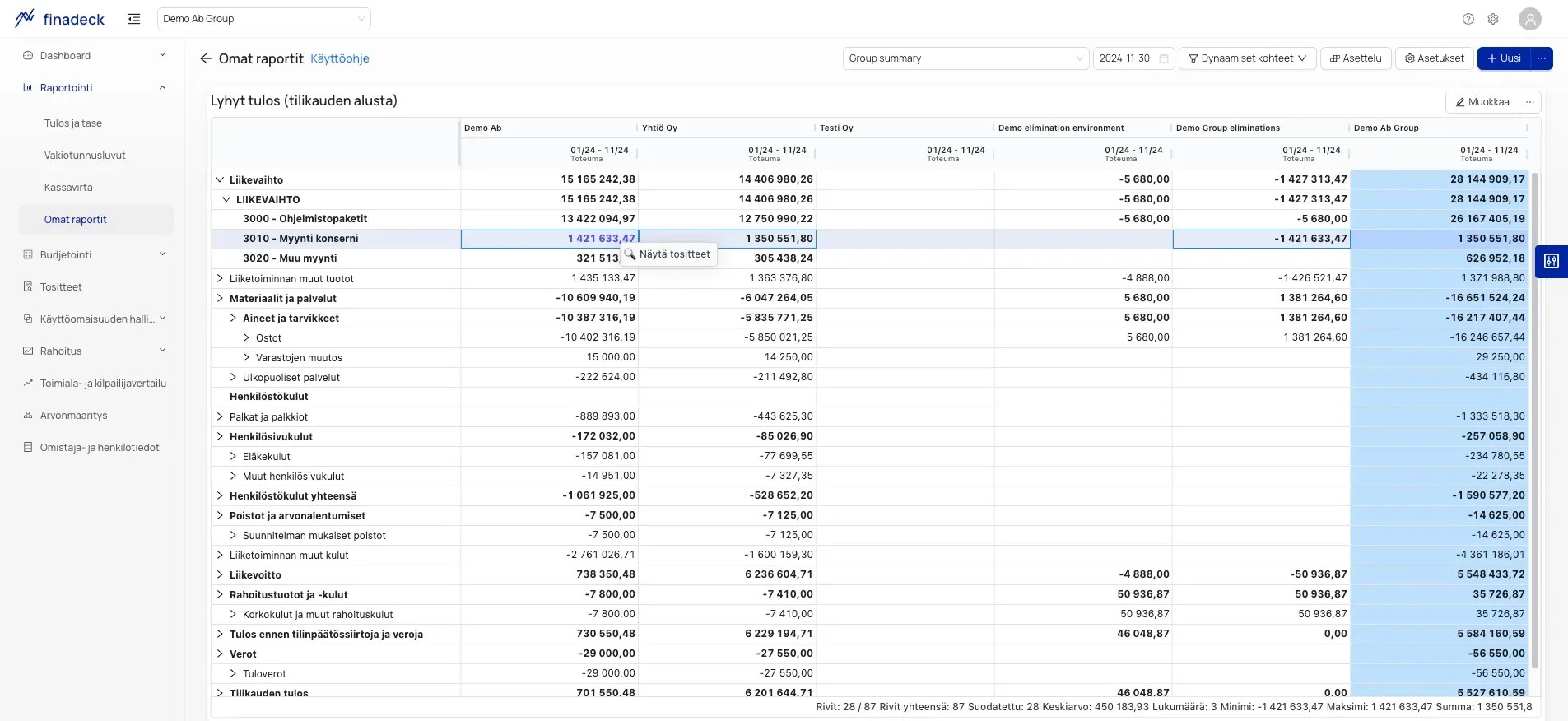
Task: Open the Group summary report dropdown
Action: coord(966,58)
